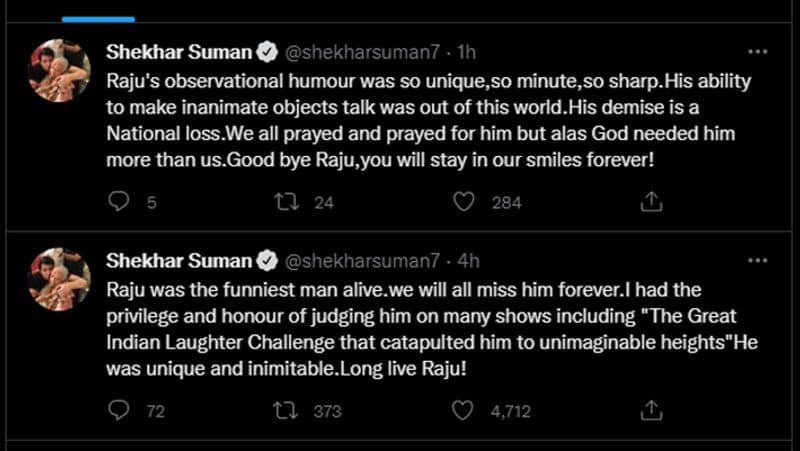Like the tweet with 4,712 likes

click(463, 410)
